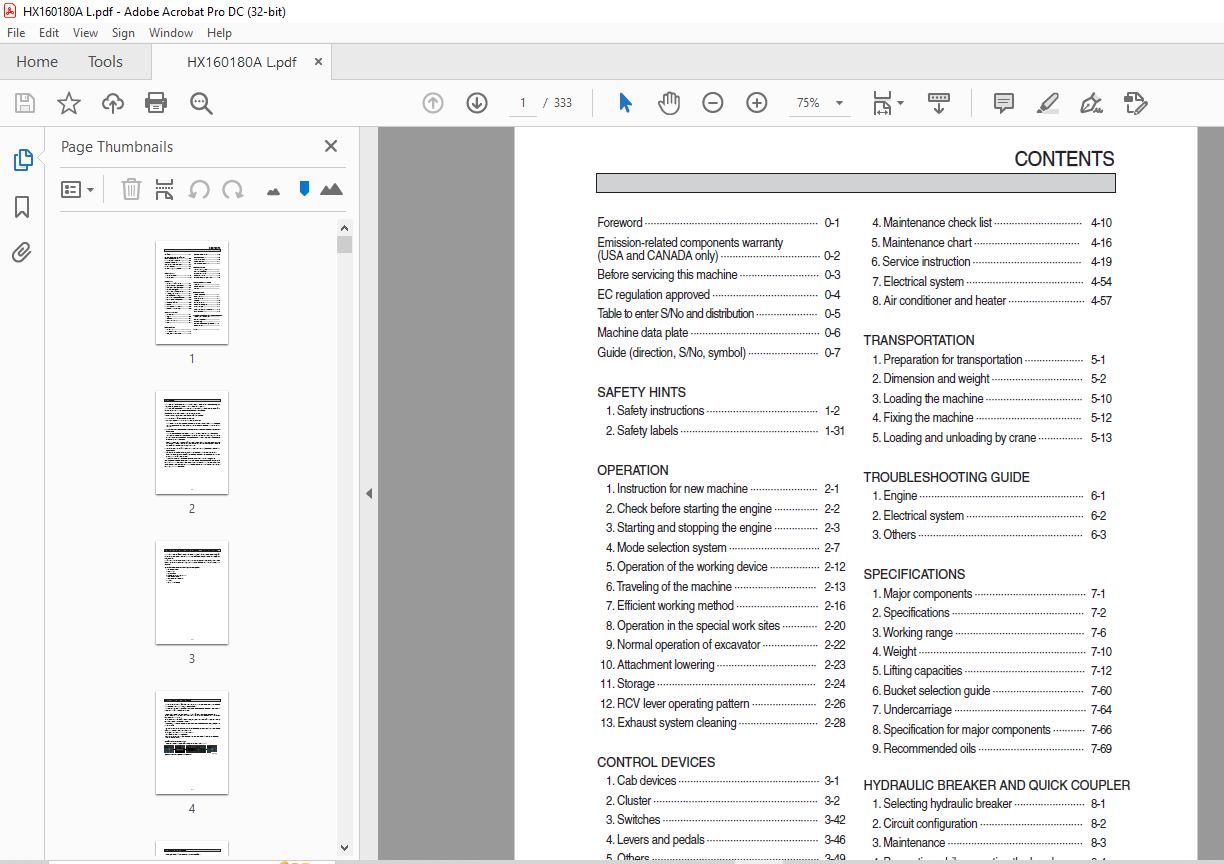Open the Sign document pen tool
Viewport: 1224px width, 864px height.
[1091, 103]
